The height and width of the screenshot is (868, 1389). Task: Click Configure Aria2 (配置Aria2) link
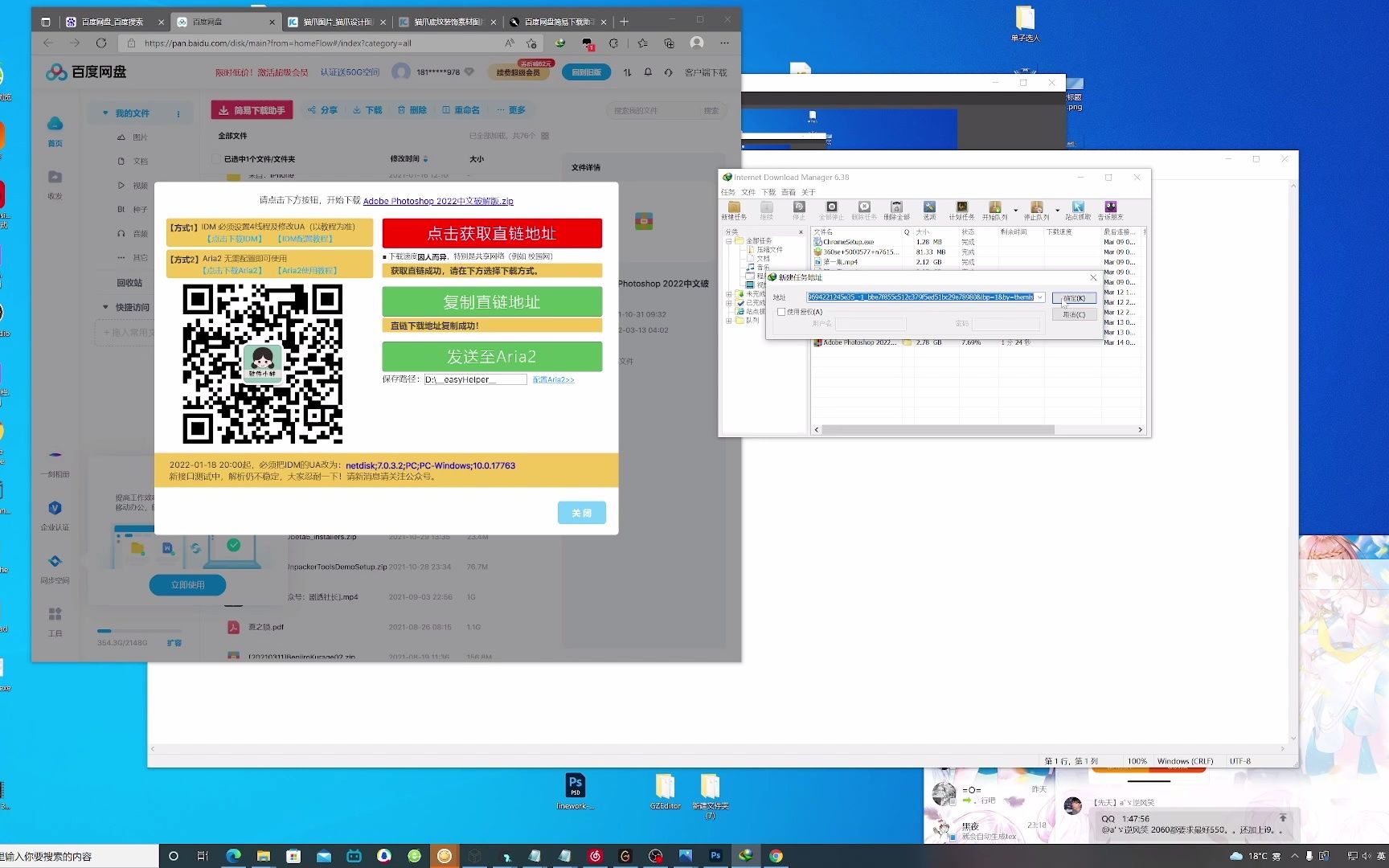point(554,379)
